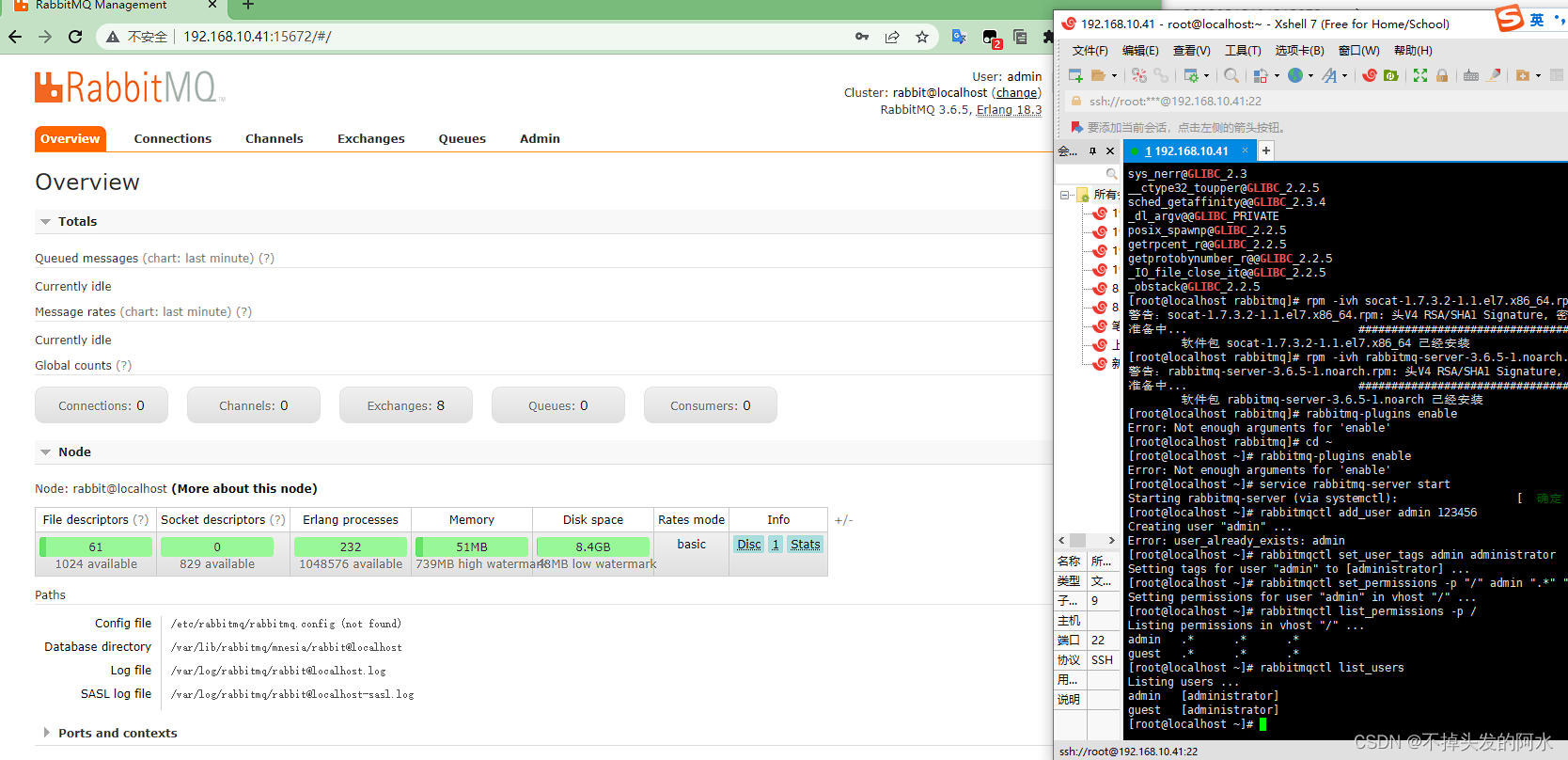Toggle node table columns with +/- link
This screenshot has width=1568, height=760.
click(843, 520)
